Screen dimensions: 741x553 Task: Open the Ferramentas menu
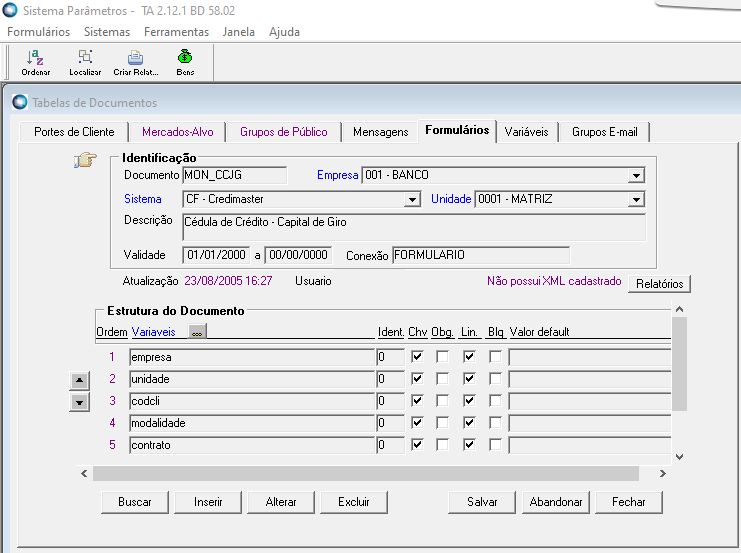tap(176, 32)
